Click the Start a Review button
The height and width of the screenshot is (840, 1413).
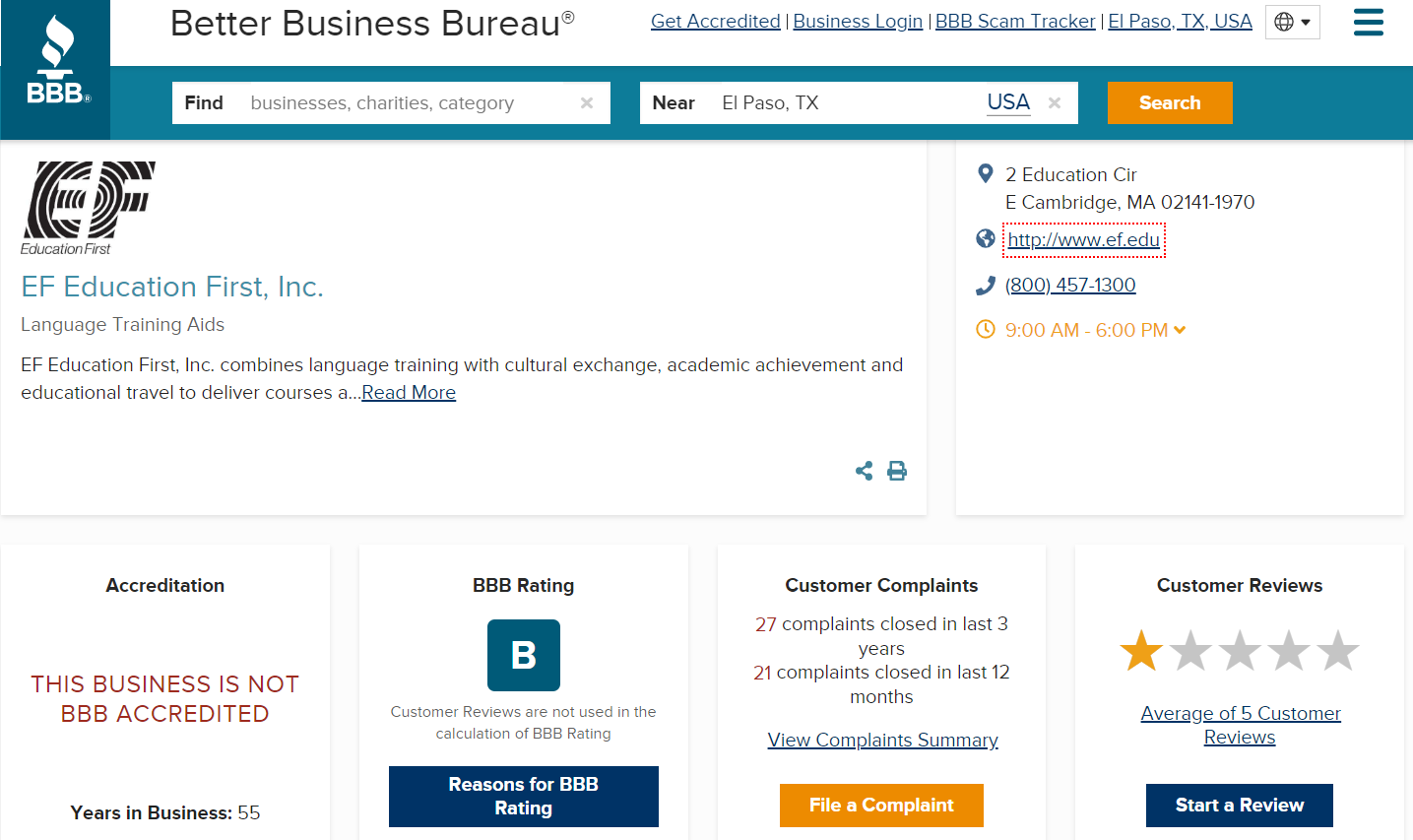(1240, 806)
